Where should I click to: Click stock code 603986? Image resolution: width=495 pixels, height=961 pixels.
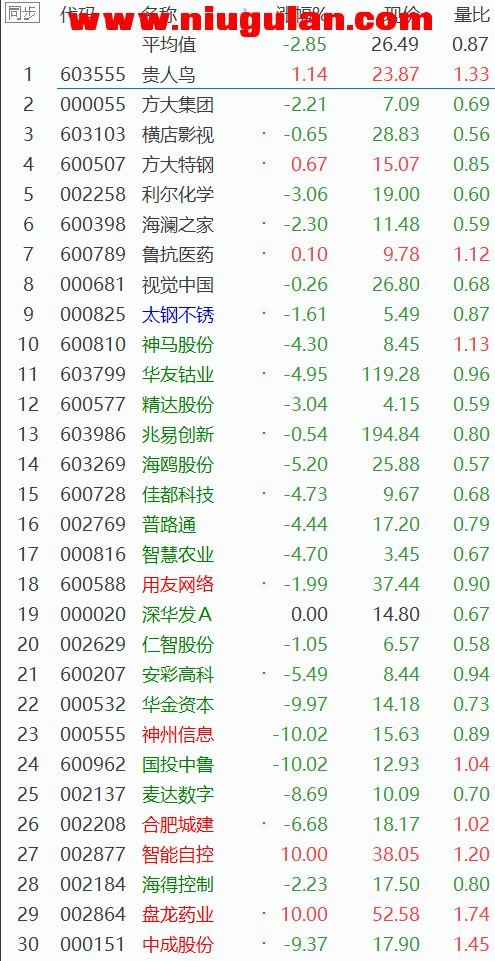(x=93, y=435)
